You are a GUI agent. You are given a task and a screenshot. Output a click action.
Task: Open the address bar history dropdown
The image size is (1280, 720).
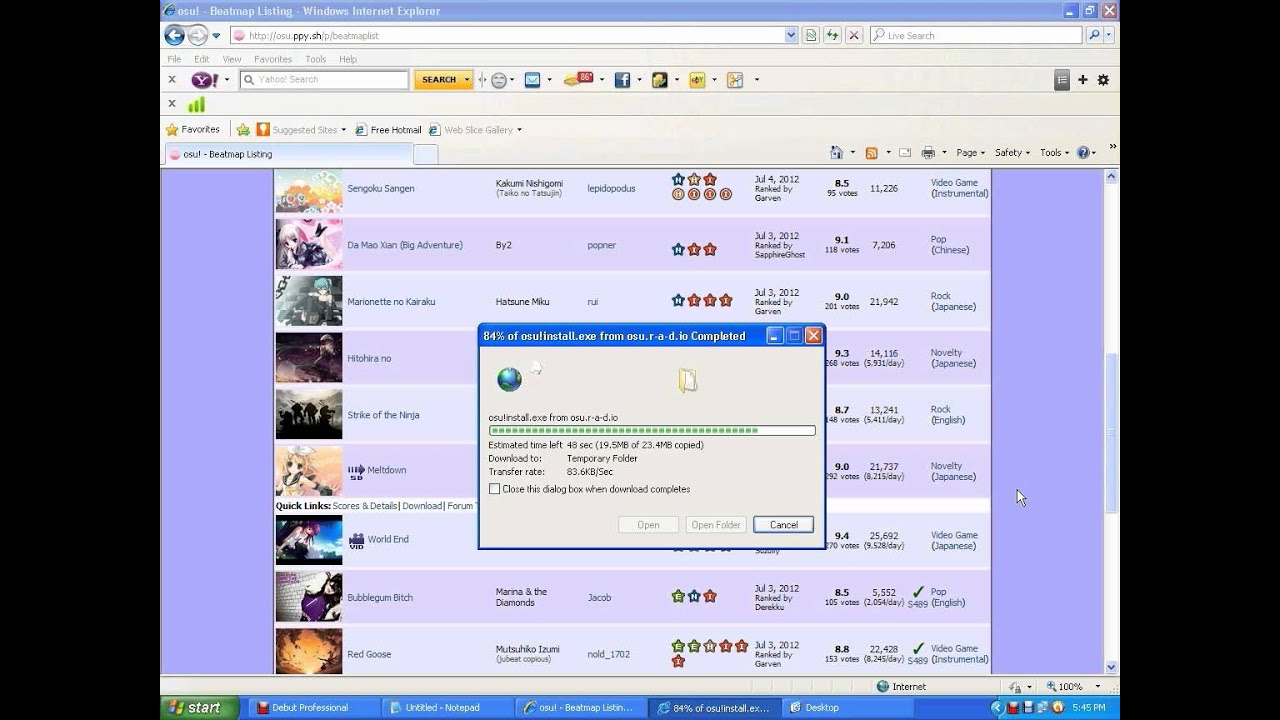(x=791, y=35)
